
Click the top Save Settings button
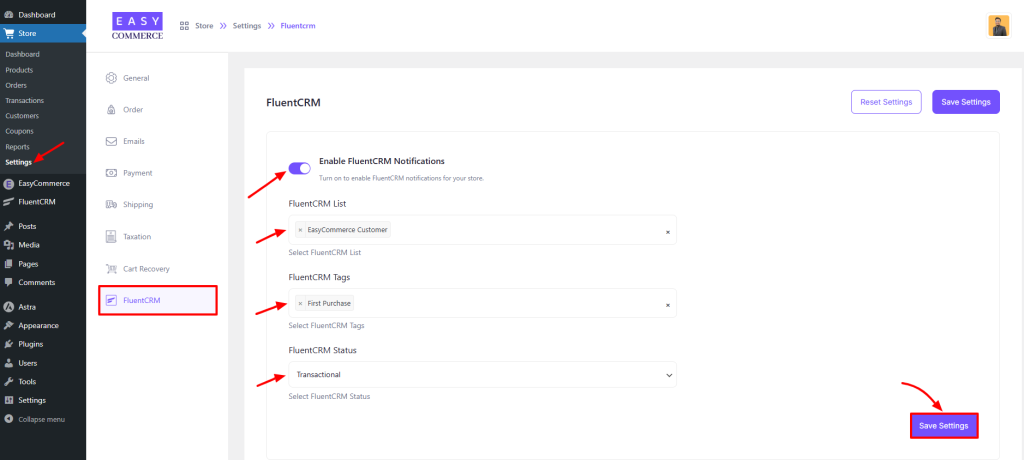click(966, 102)
